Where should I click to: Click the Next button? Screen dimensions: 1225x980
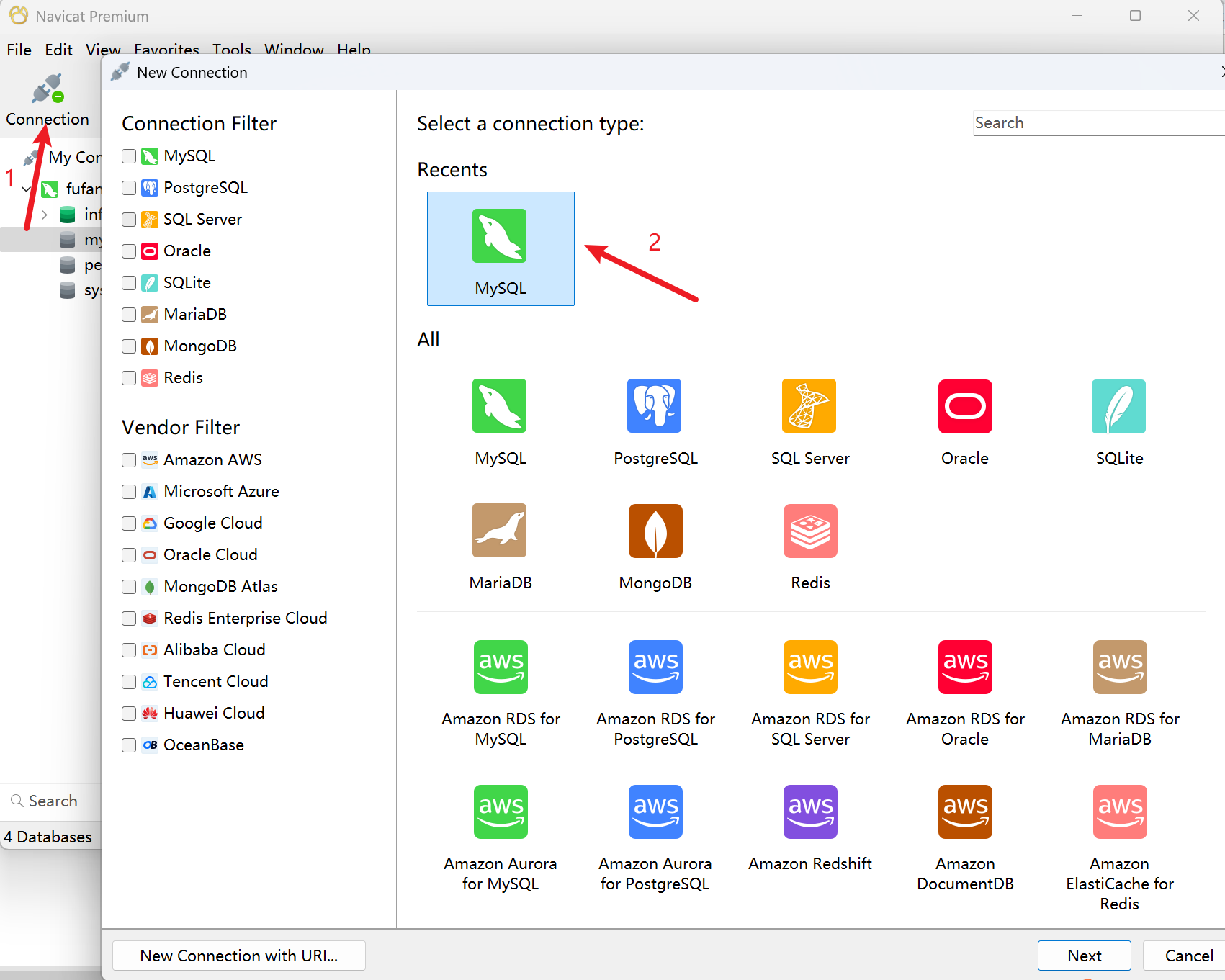(x=1084, y=956)
